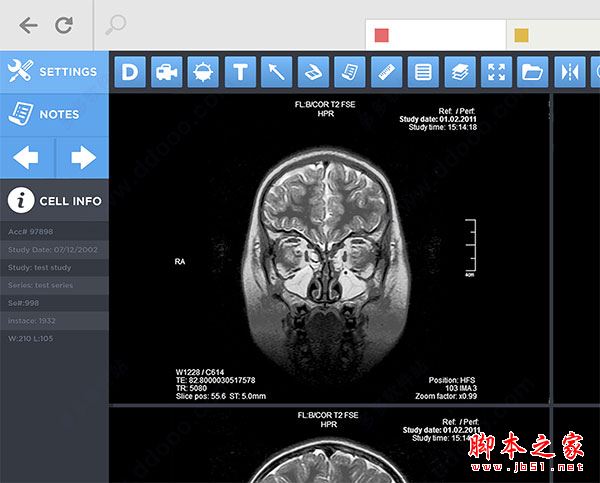The width and height of the screenshot is (600, 483).
Task: Go to next image with right arrow
Action: (83, 157)
